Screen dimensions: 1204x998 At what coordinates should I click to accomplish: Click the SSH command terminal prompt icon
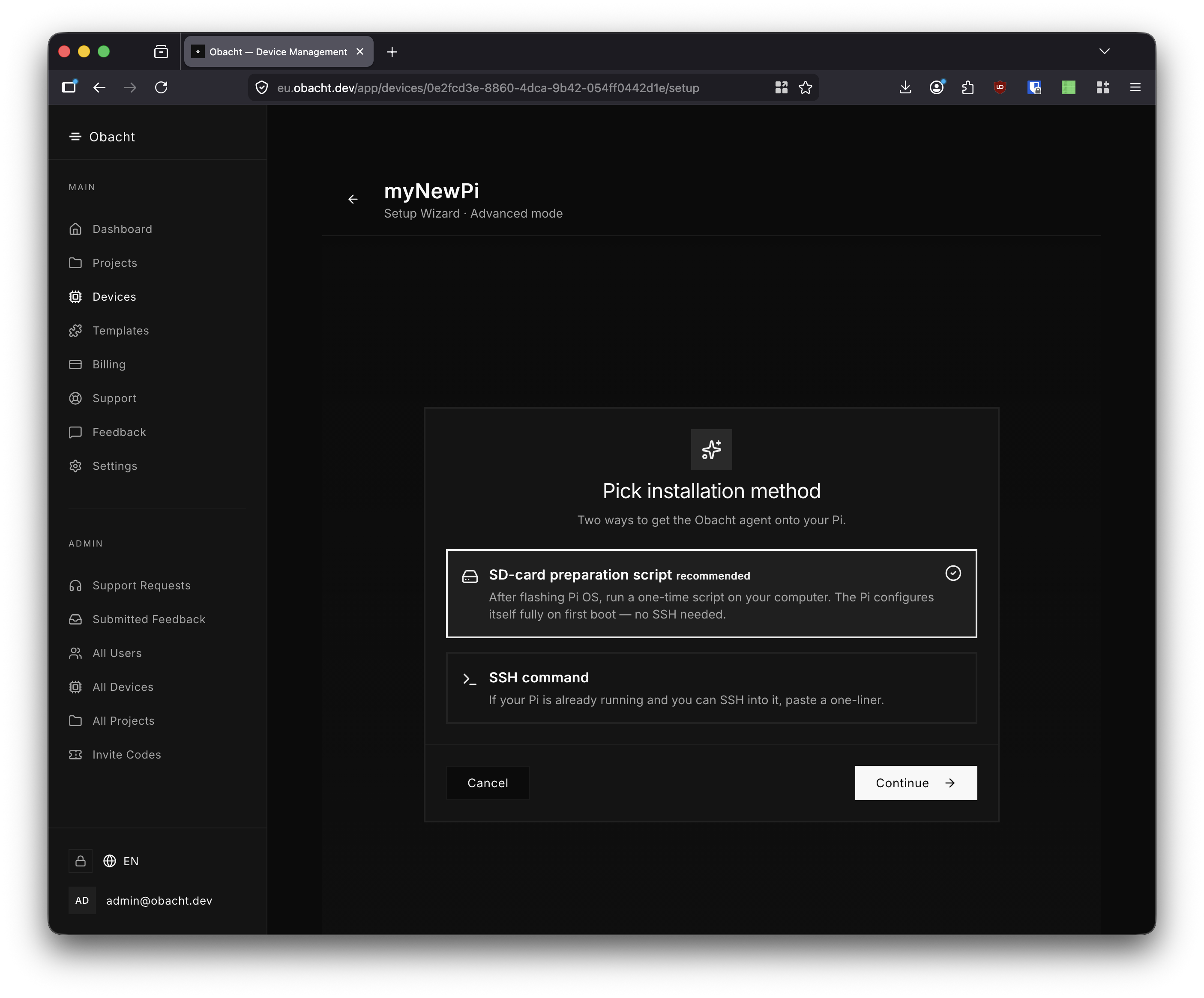(470, 679)
